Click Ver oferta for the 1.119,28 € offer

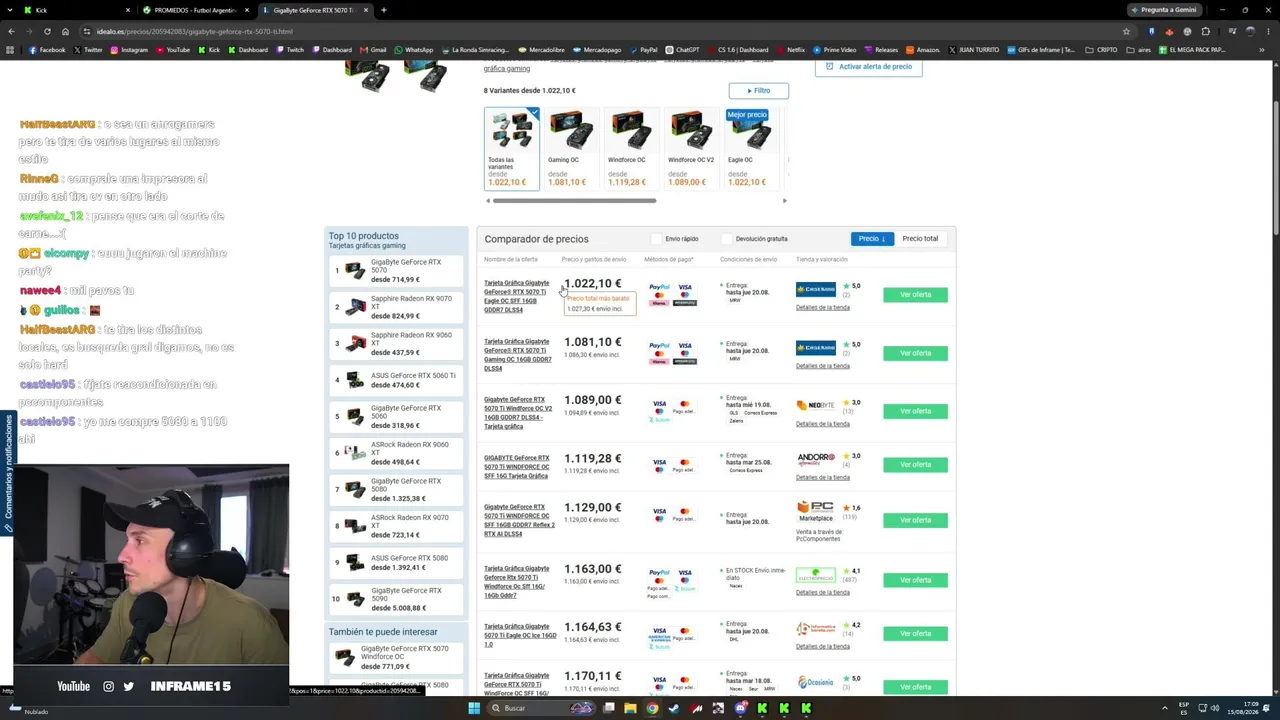click(915, 465)
